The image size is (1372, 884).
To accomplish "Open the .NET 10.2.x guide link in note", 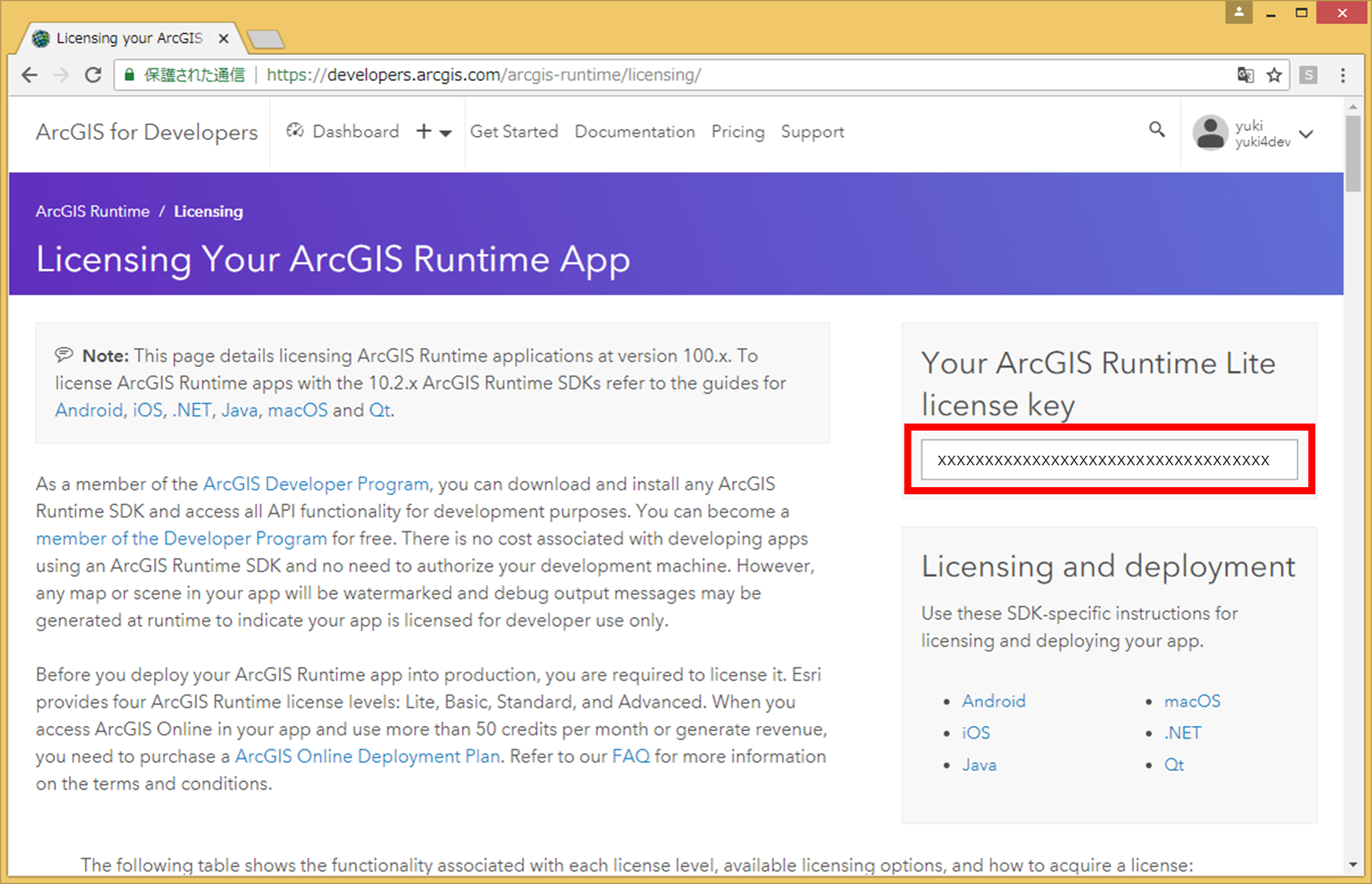I will (192, 410).
